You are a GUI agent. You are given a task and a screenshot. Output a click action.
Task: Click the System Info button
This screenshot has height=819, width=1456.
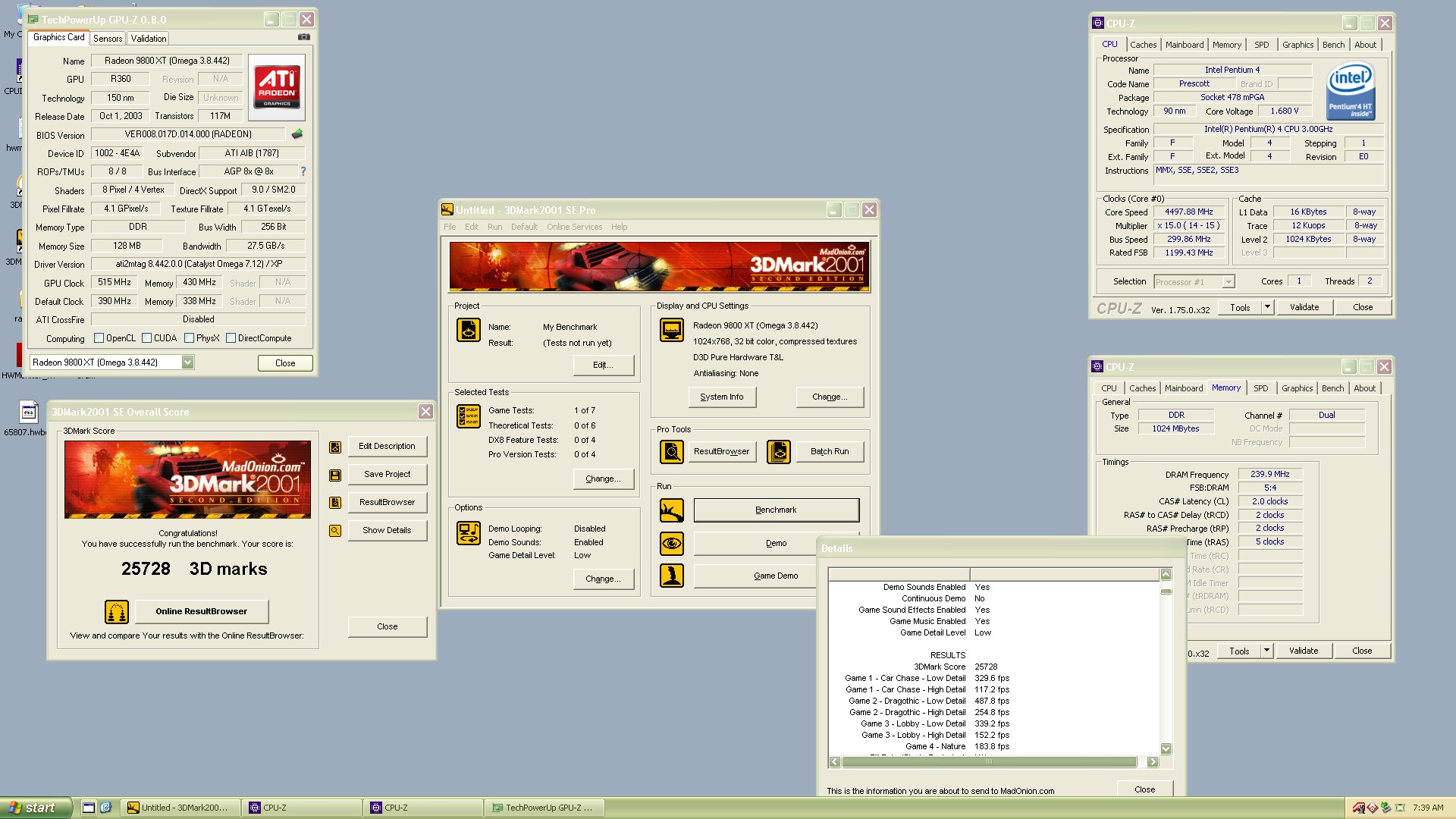click(722, 397)
